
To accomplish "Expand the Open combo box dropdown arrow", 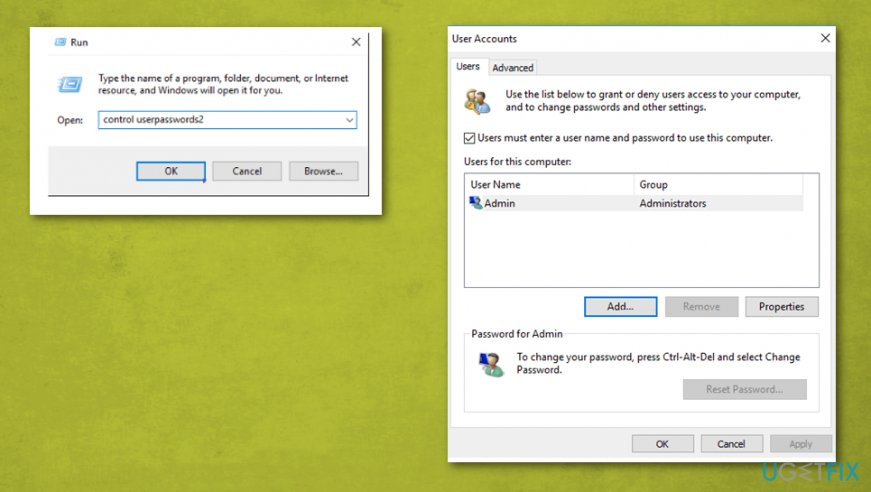I will (349, 119).
